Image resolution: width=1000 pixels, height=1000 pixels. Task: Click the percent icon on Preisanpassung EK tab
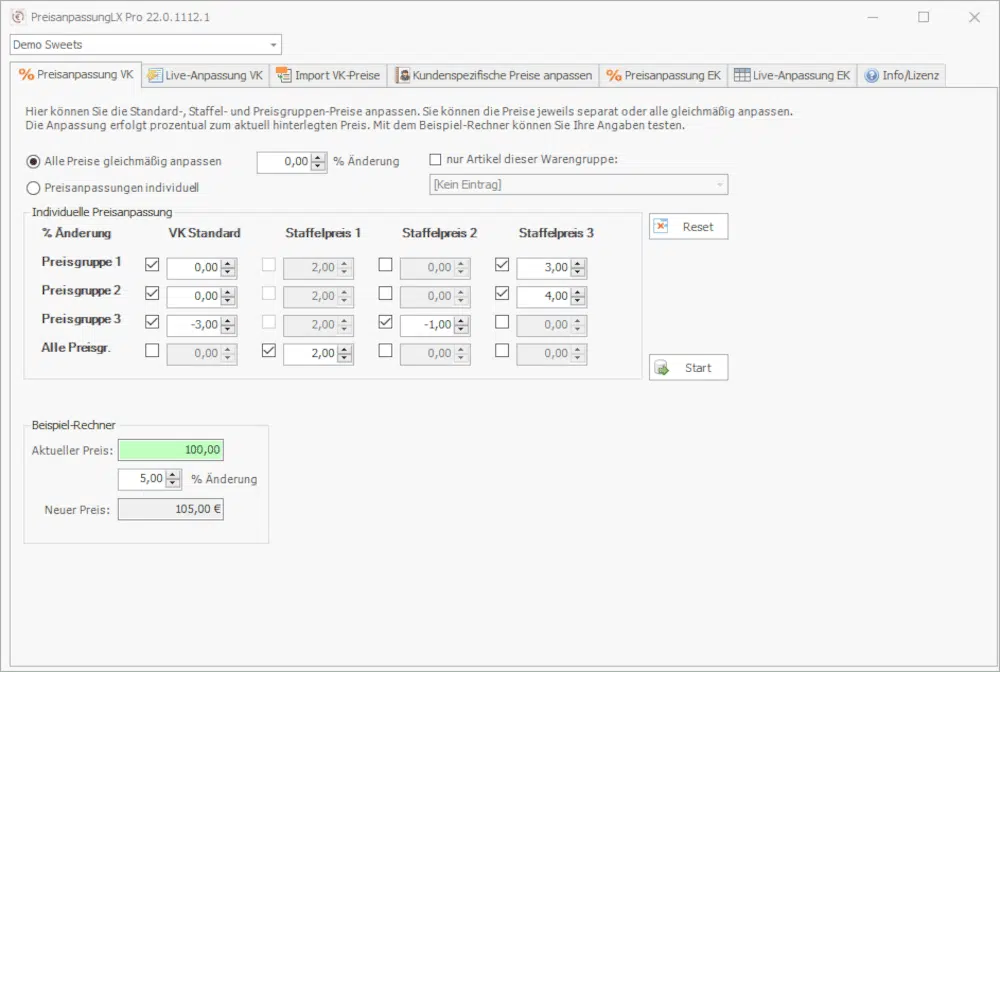click(x=614, y=75)
